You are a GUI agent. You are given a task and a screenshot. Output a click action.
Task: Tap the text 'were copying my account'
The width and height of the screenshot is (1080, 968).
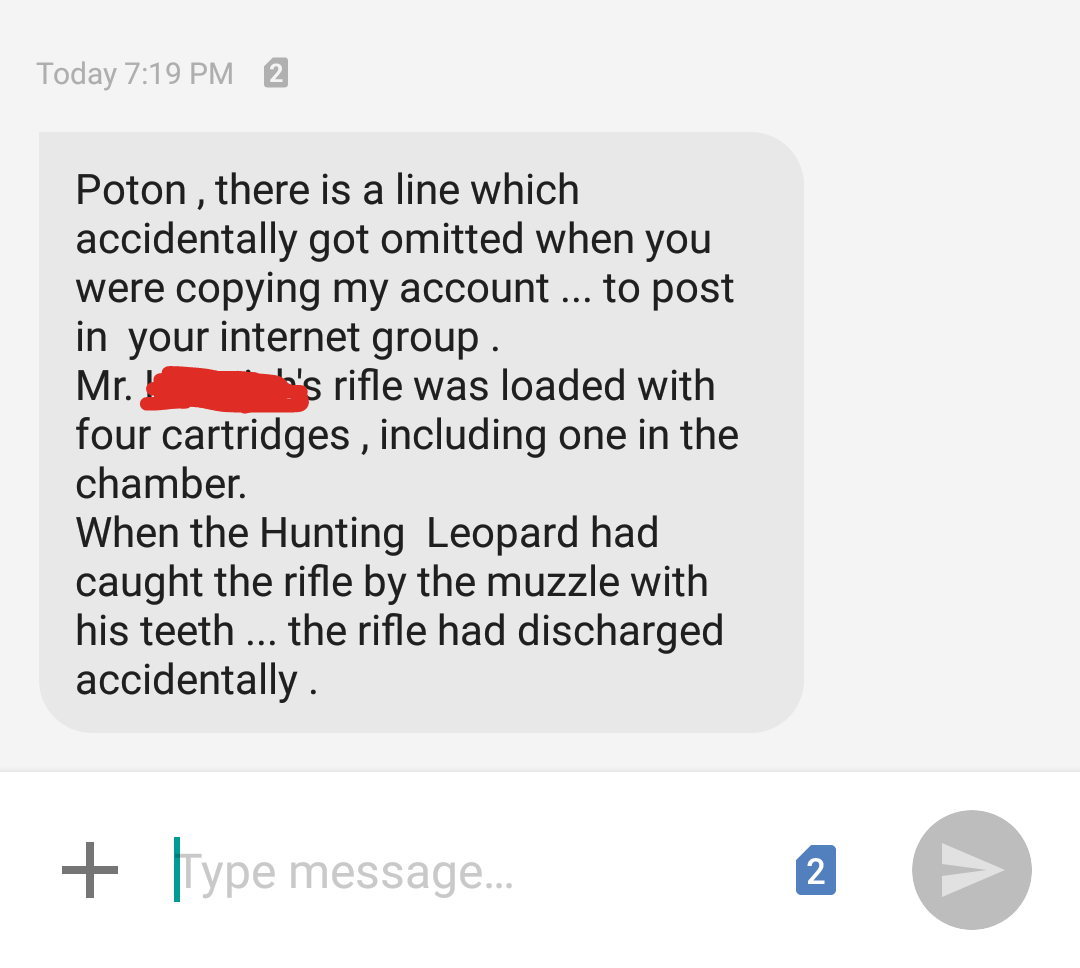click(x=312, y=288)
